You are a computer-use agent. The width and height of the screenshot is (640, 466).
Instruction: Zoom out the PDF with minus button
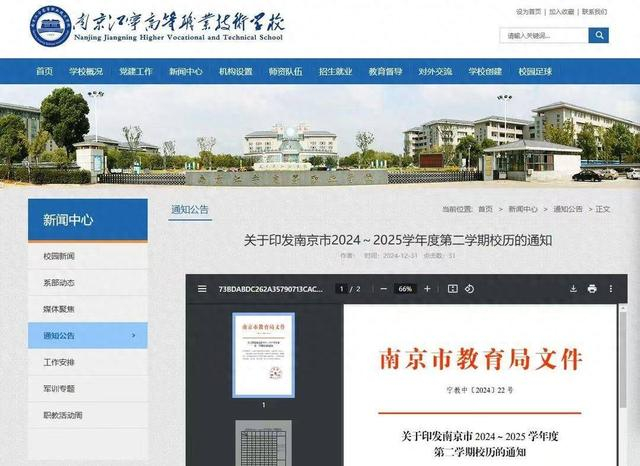click(383, 289)
